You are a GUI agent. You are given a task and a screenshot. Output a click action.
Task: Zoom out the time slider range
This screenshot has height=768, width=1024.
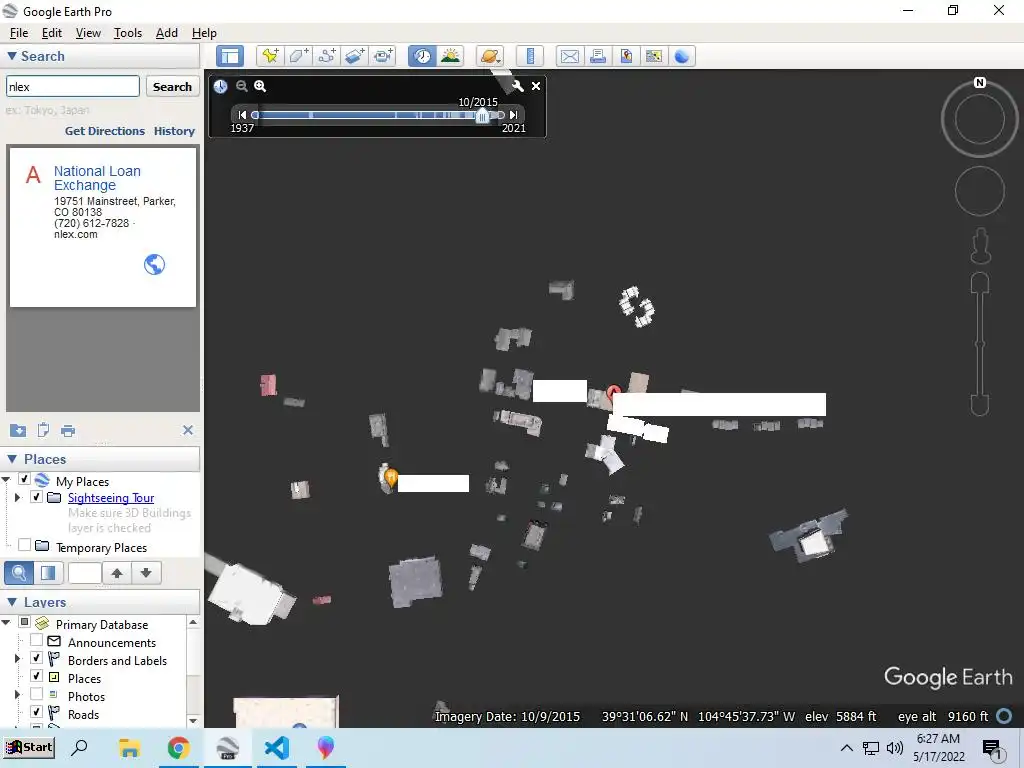(x=242, y=86)
